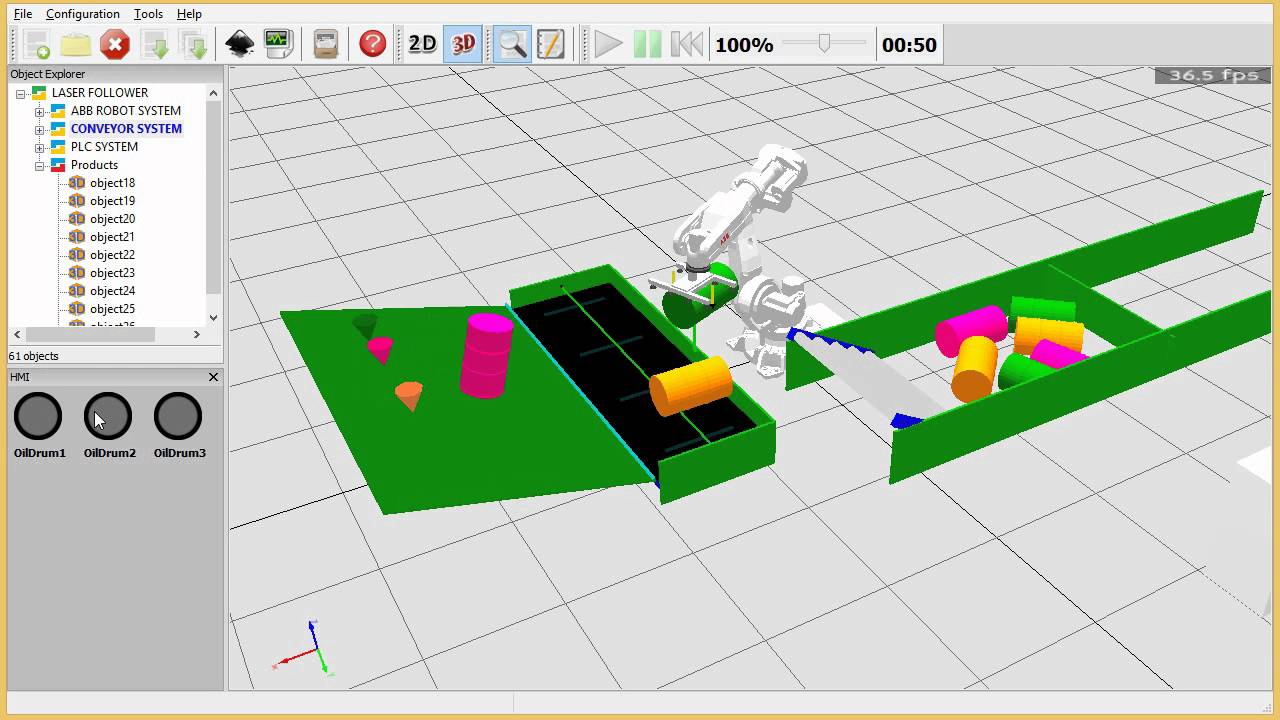This screenshot has width=1280, height=720.
Task: Click the Products red-blue folder icon
Action: click(x=58, y=165)
